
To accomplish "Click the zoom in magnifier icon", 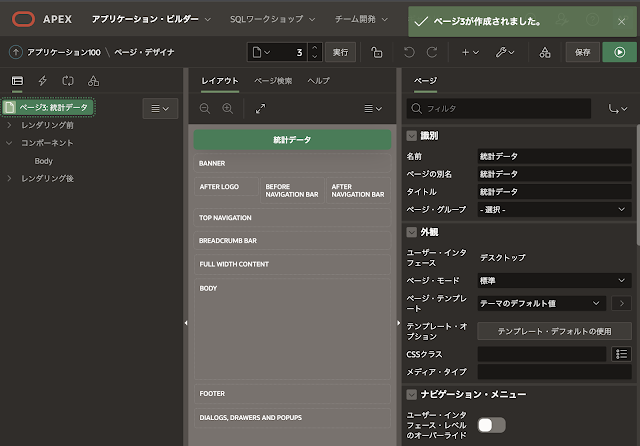I will point(227,109).
